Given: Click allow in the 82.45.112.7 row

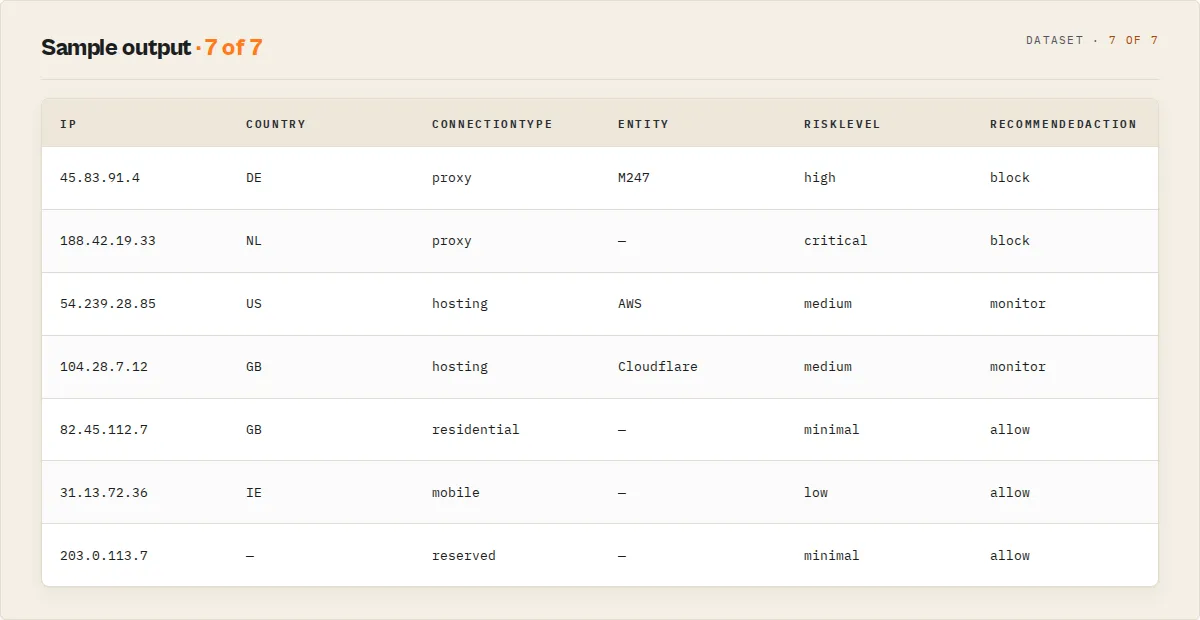Looking at the screenshot, I should pos(1010,430).
